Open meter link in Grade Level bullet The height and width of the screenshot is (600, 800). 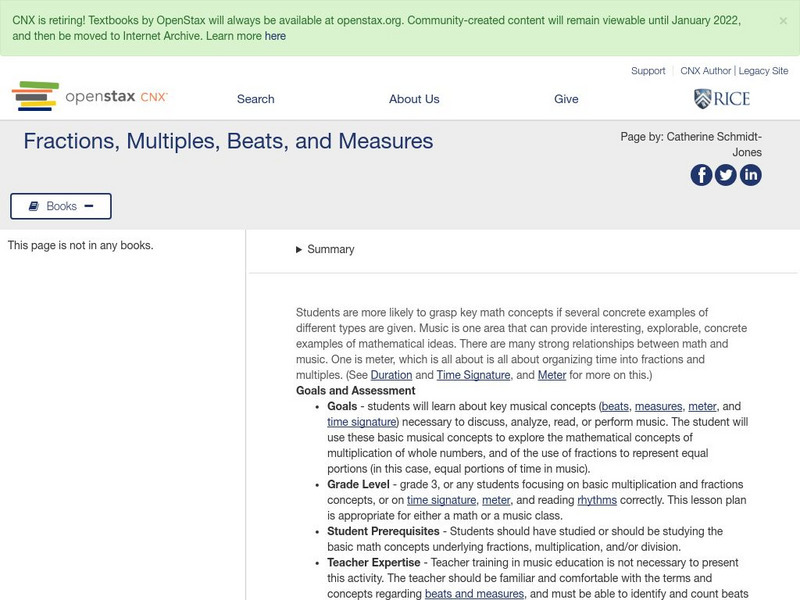[496, 500]
